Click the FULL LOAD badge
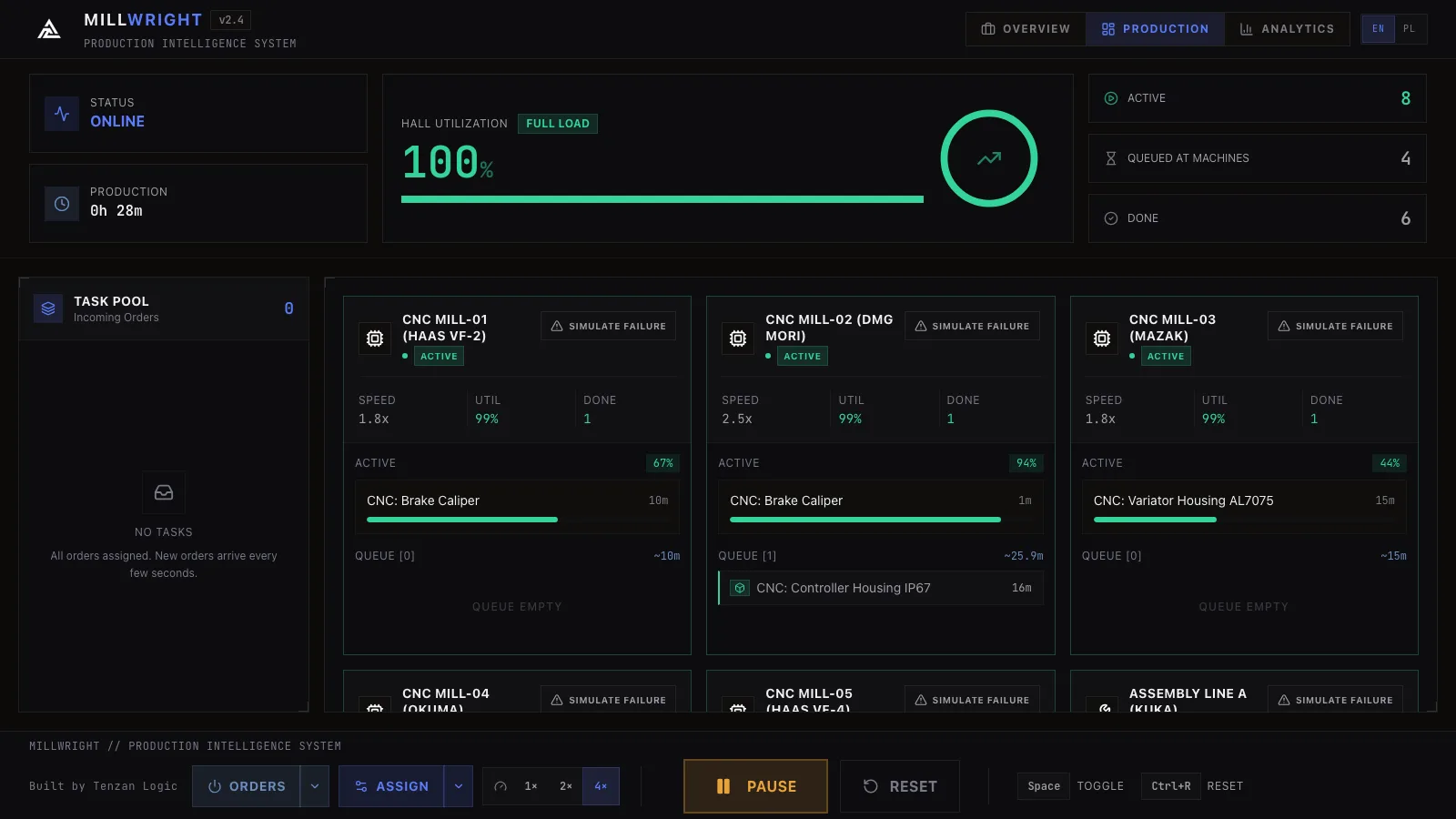 [558, 124]
